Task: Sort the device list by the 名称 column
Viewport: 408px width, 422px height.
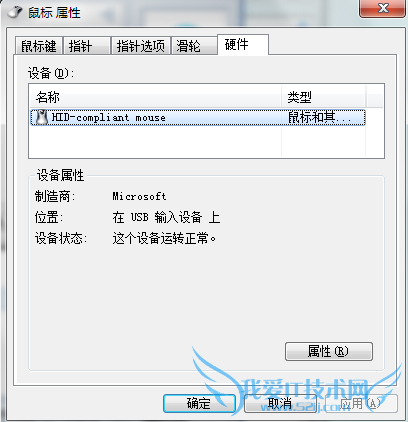Action: 155,97
